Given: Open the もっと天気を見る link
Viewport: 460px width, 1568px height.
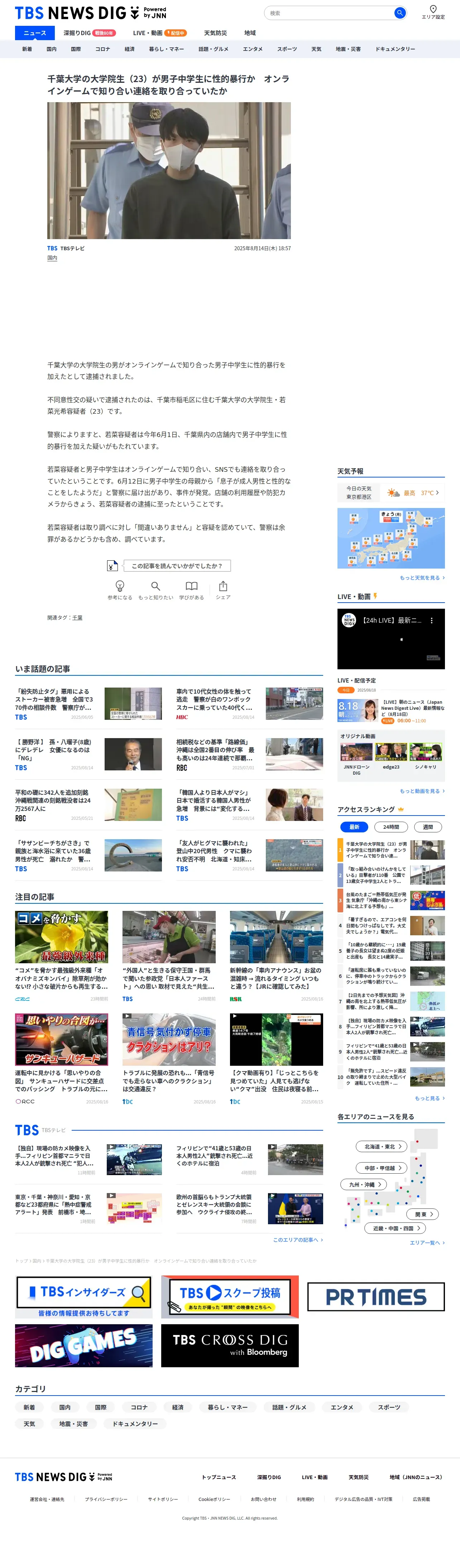Looking at the screenshot, I should click(x=422, y=578).
